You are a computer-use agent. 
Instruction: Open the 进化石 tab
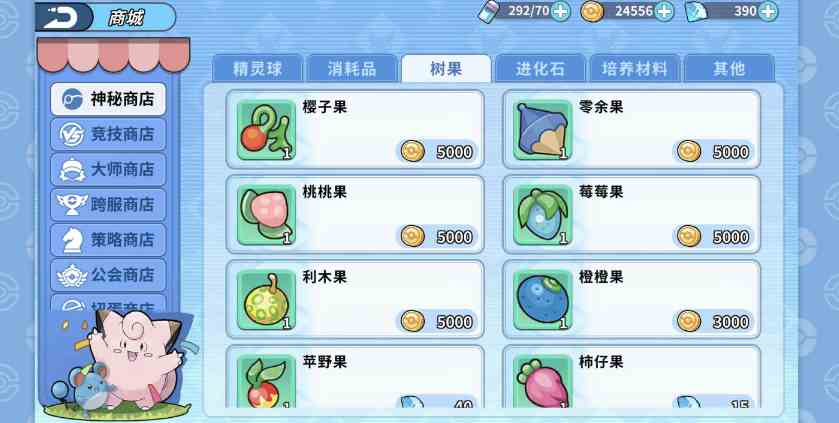pos(540,69)
